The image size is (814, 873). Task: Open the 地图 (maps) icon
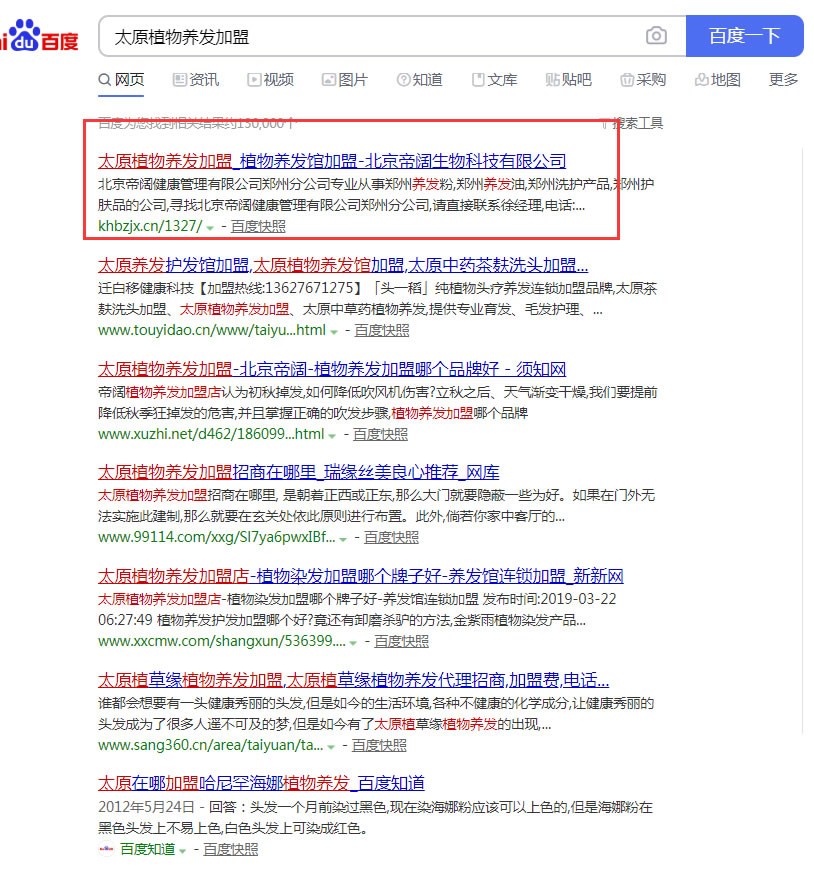coord(699,79)
